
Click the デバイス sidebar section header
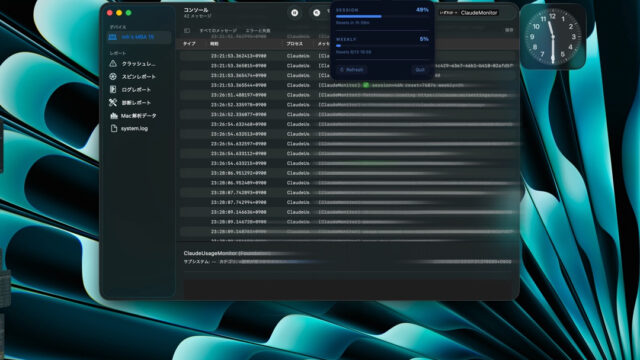118,27
